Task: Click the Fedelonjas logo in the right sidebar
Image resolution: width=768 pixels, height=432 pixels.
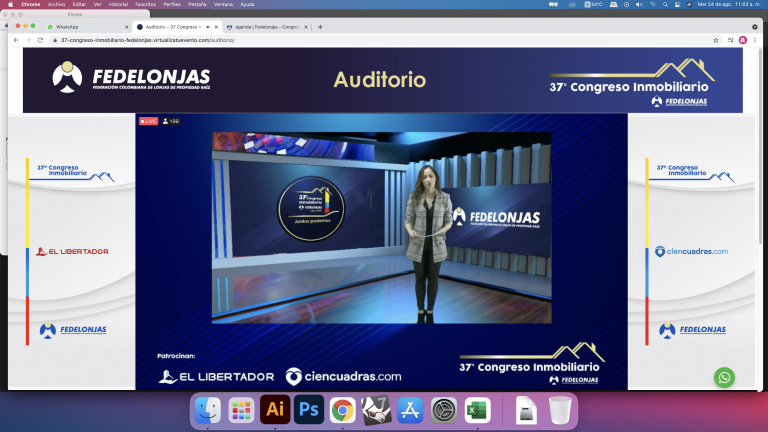Action: (x=692, y=330)
